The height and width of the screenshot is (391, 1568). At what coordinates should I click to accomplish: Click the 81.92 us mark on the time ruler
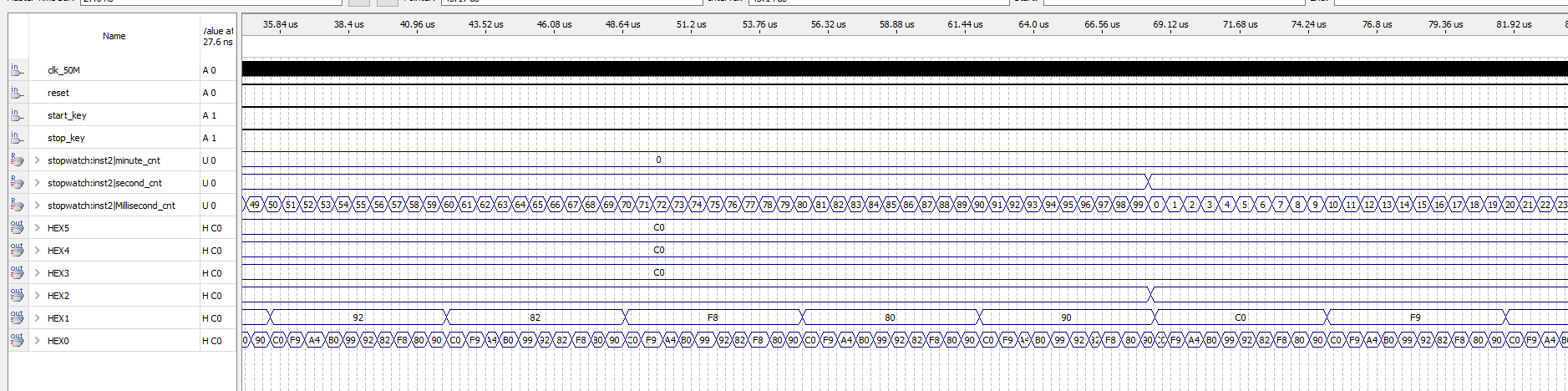tap(1514, 25)
